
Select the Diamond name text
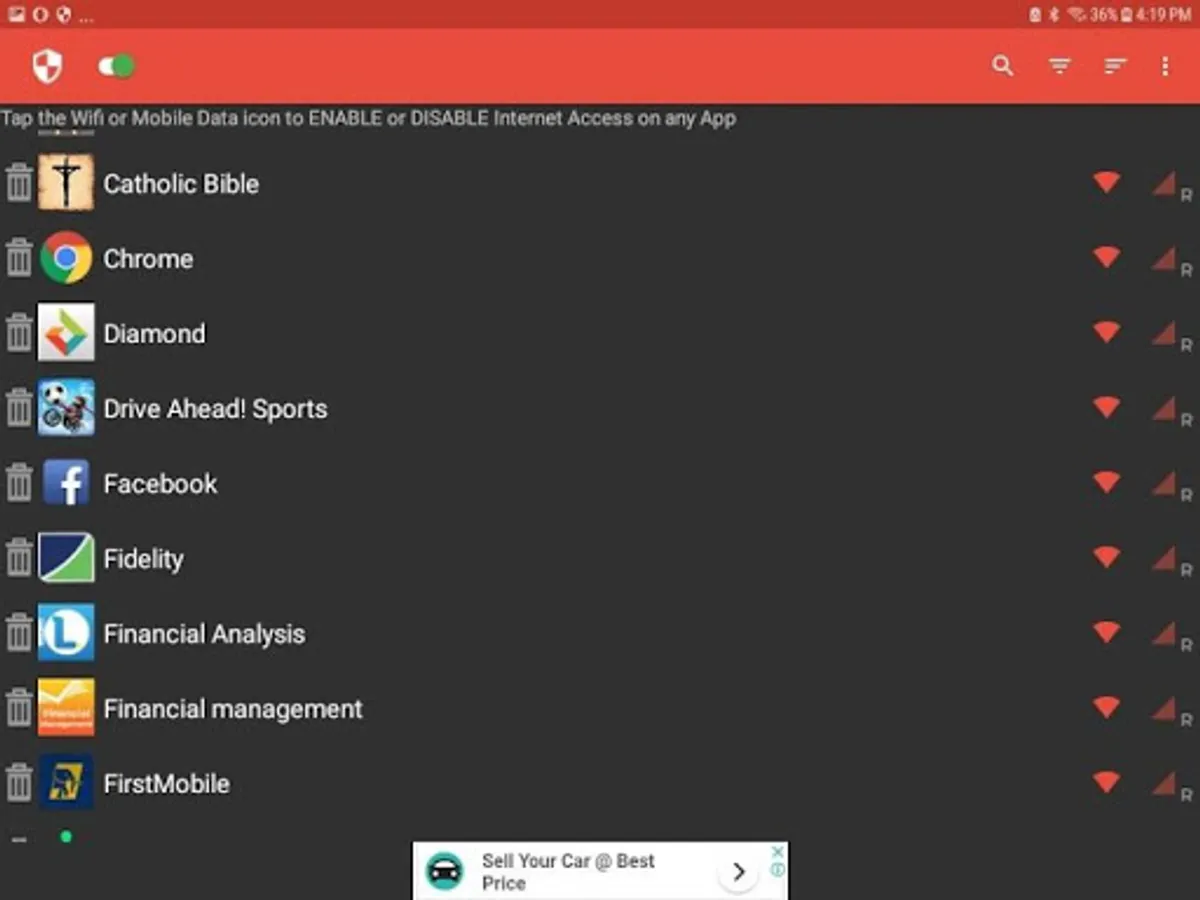pos(154,334)
